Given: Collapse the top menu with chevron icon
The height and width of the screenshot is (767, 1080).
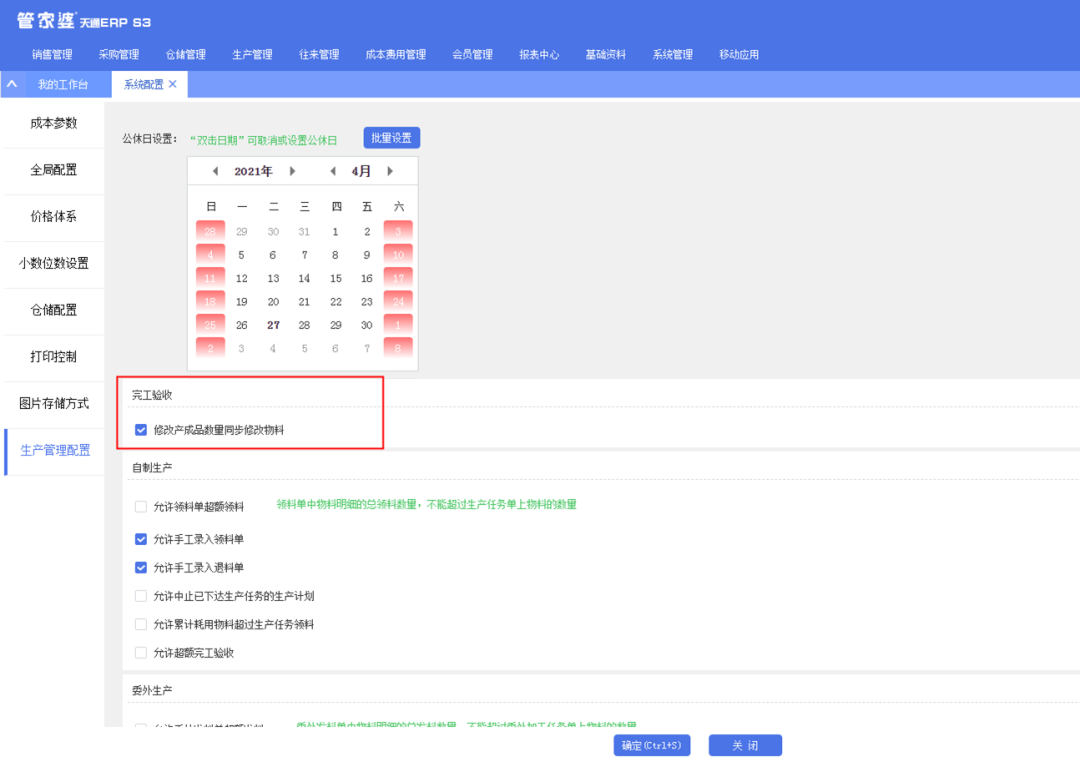Looking at the screenshot, I should [12, 85].
